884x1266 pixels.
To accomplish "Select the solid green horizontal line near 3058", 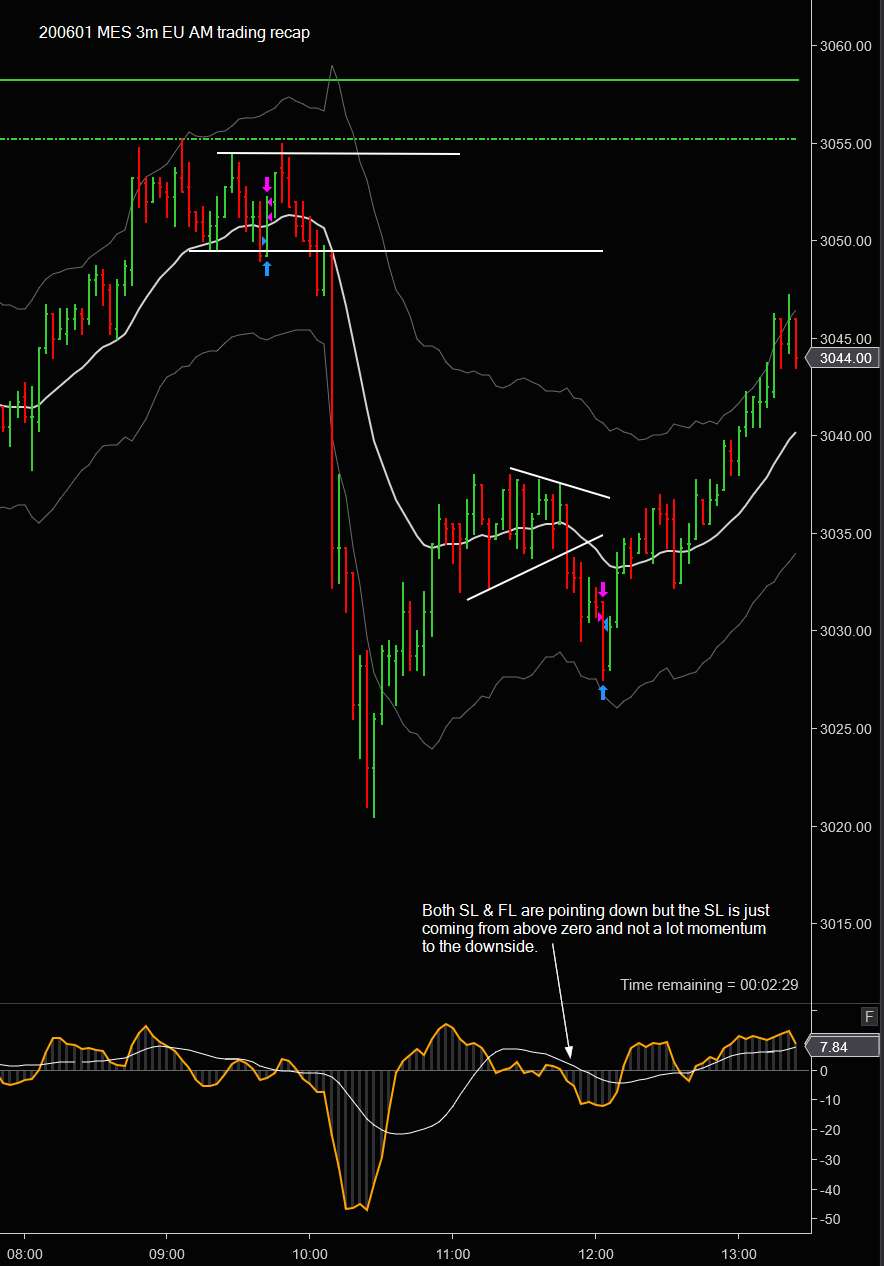I will (x=400, y=79).
